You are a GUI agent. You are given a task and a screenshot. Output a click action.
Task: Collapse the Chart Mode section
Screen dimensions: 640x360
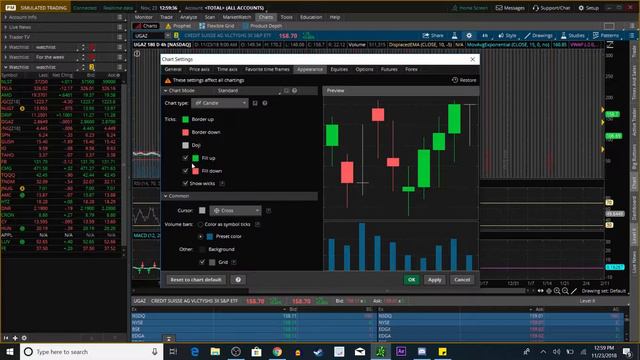point(166,91)
